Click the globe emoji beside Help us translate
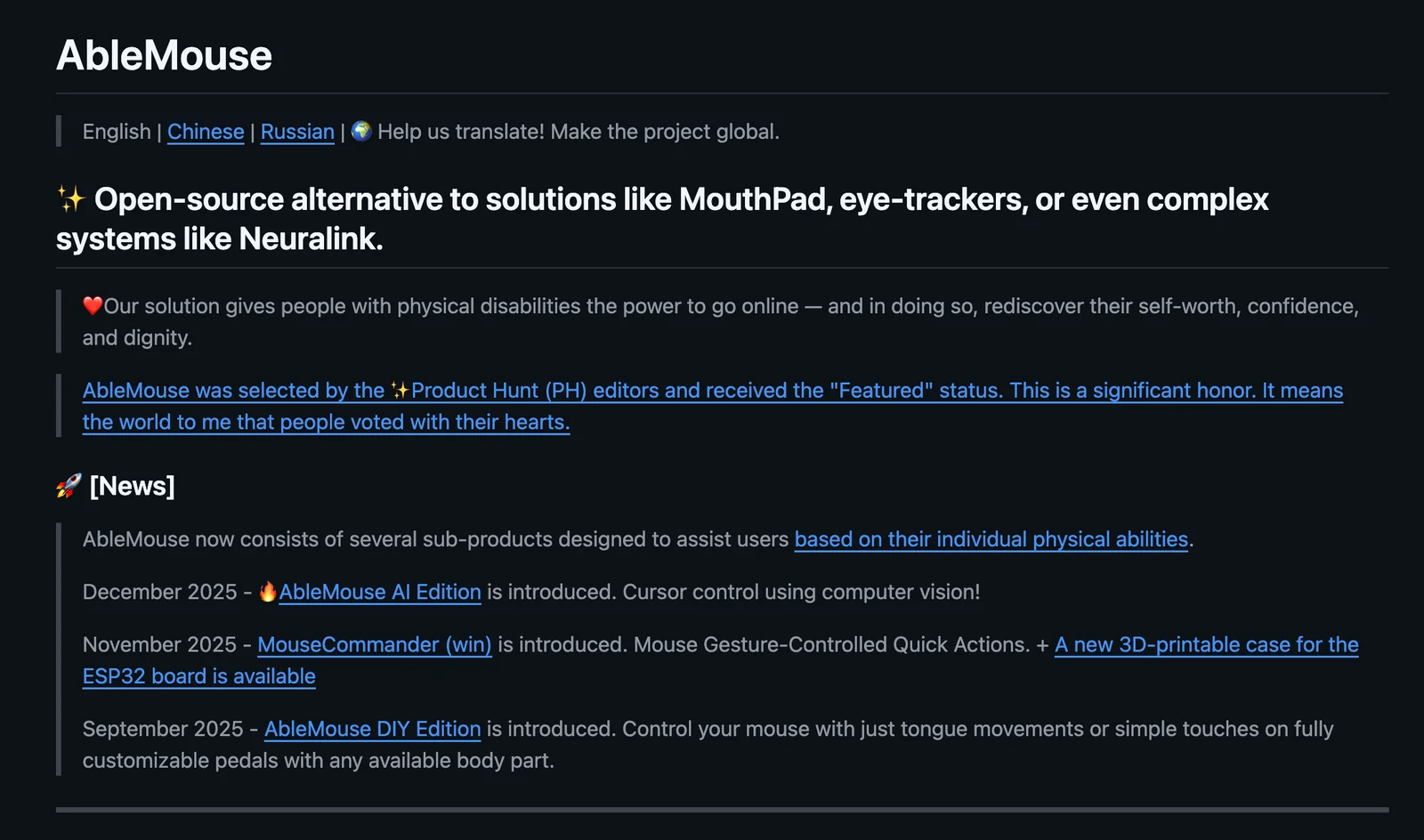This screenshot has height=840, width=1424. pyautogui.click(x=361, y=132)
